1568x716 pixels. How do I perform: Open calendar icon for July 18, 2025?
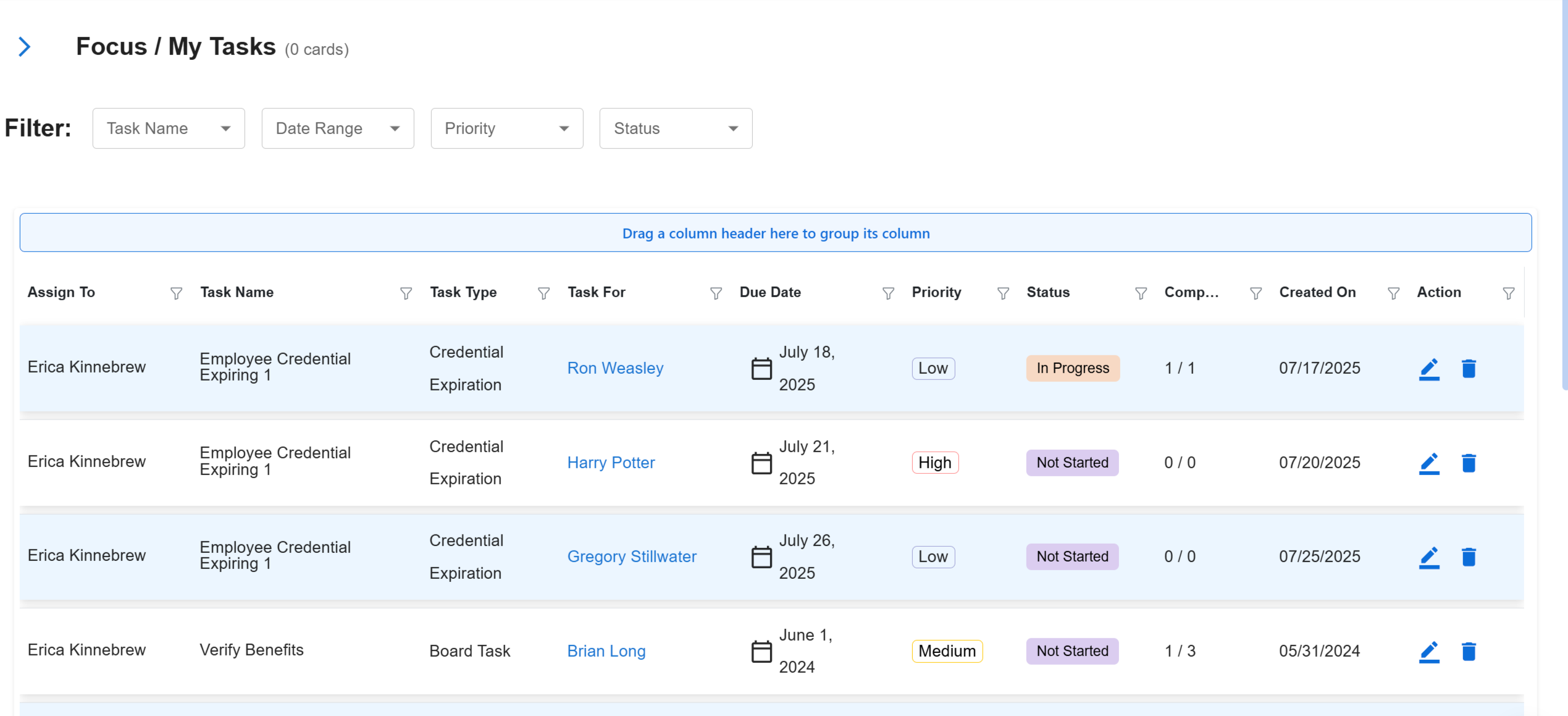click(761, 369)
